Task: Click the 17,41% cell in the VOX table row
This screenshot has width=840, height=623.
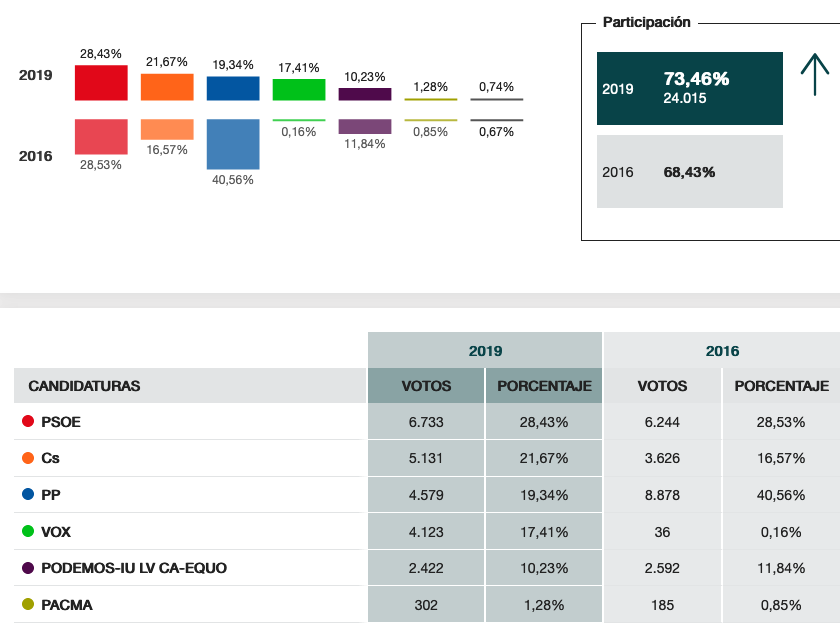Action: coord(544,532)
